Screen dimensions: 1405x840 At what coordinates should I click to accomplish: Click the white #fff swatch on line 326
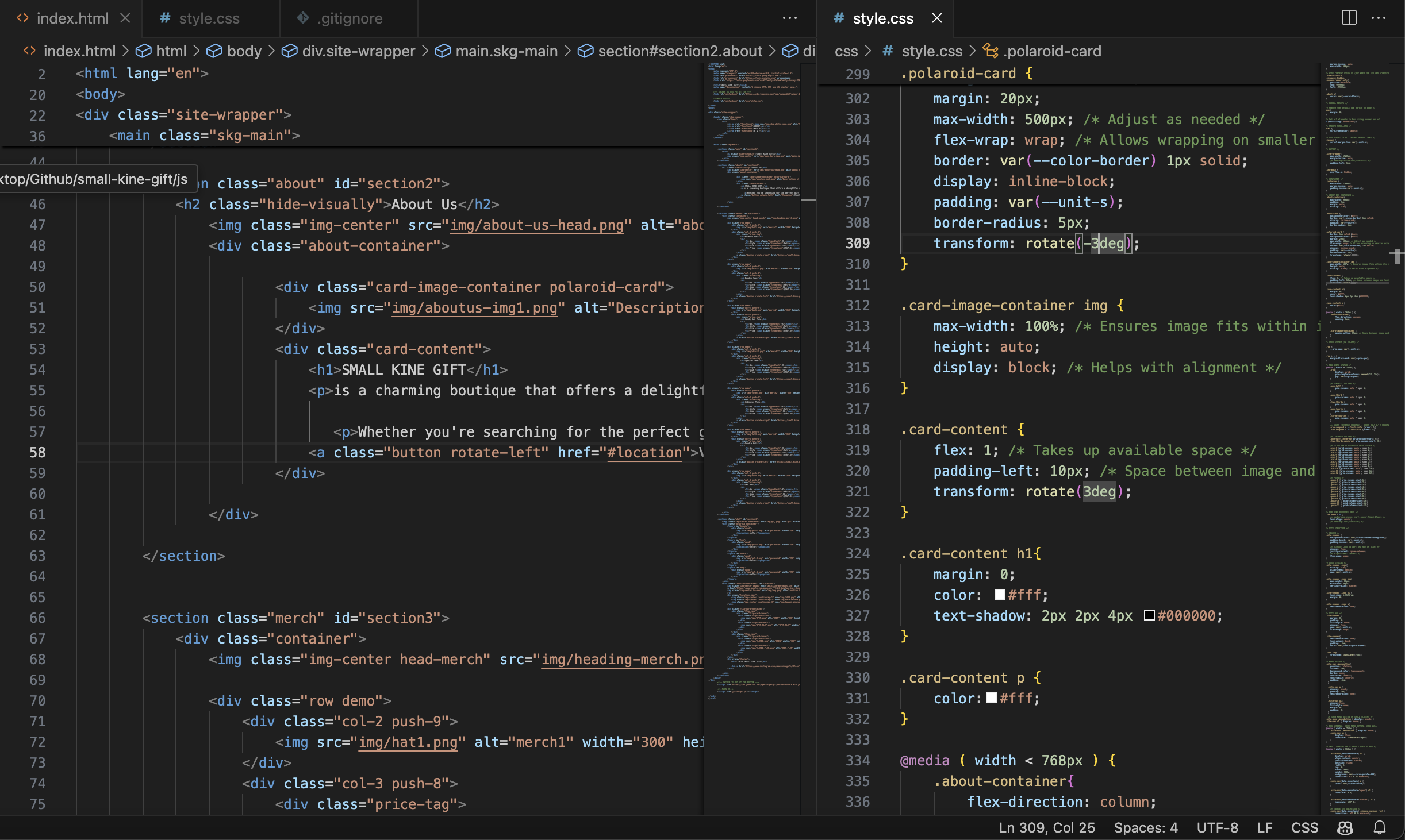click(1000, 595)
